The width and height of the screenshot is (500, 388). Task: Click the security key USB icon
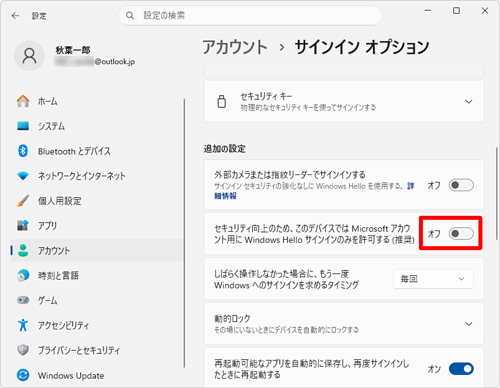222,101
